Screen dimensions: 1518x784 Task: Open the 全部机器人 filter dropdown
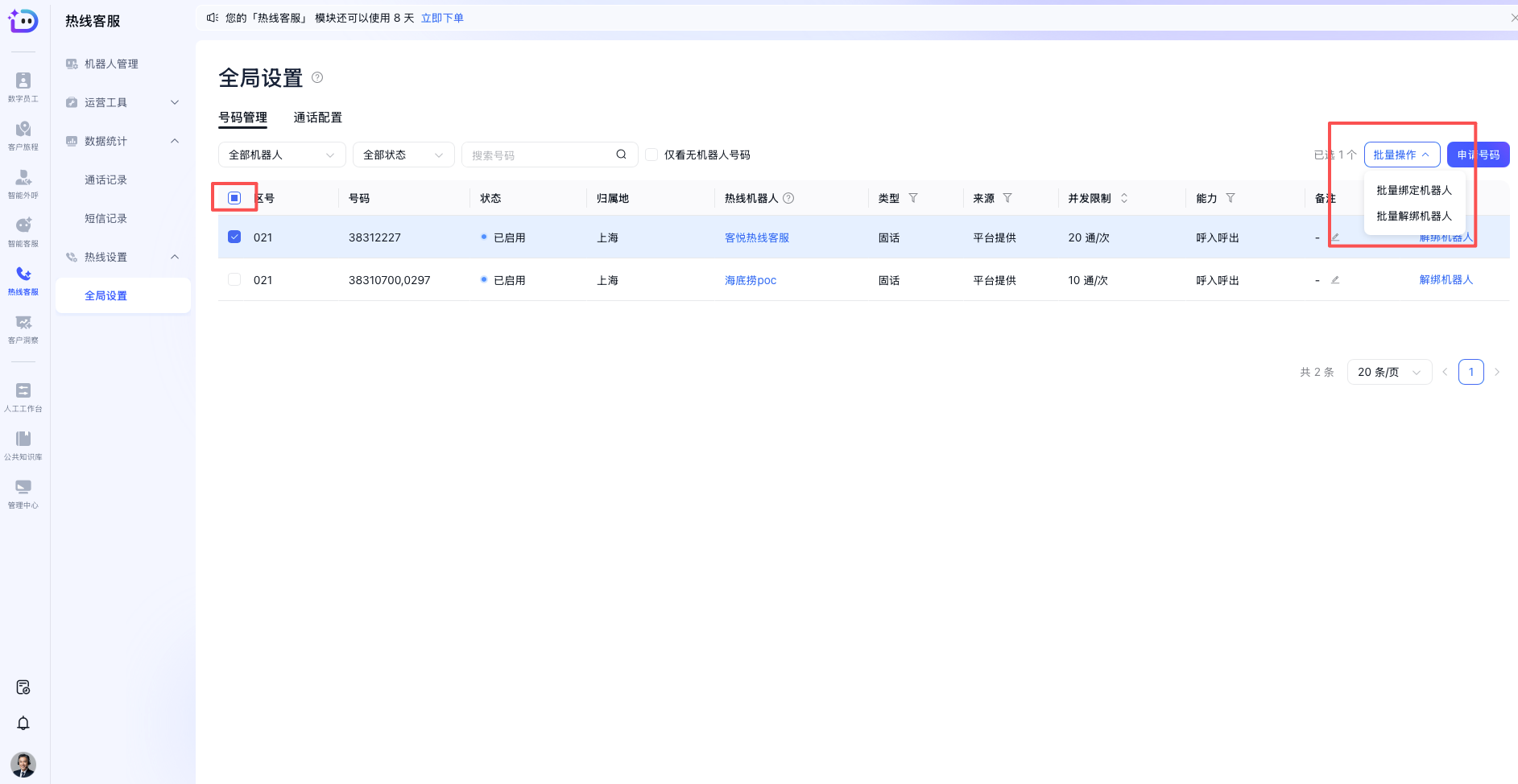[281, 155]
